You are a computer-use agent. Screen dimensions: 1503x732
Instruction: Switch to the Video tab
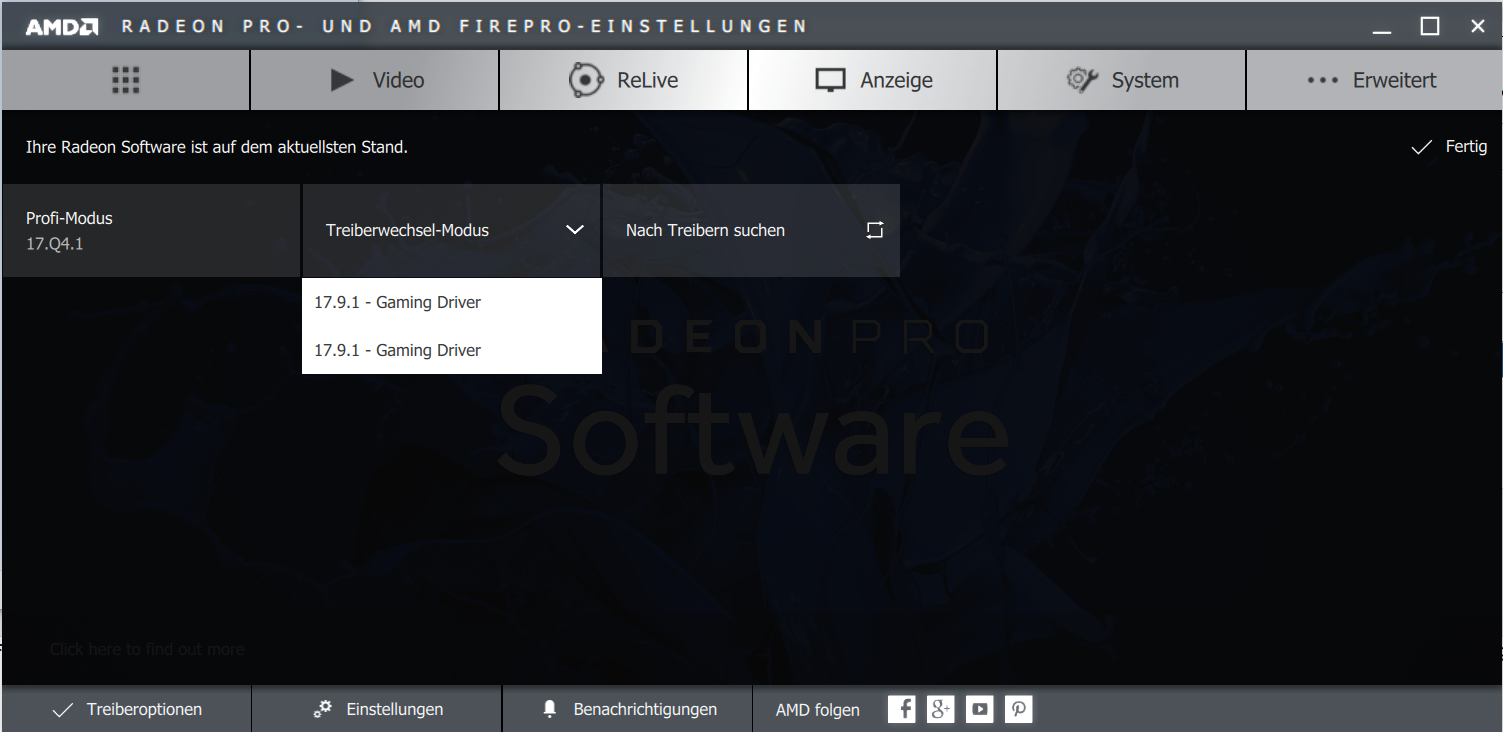point(374,80)
